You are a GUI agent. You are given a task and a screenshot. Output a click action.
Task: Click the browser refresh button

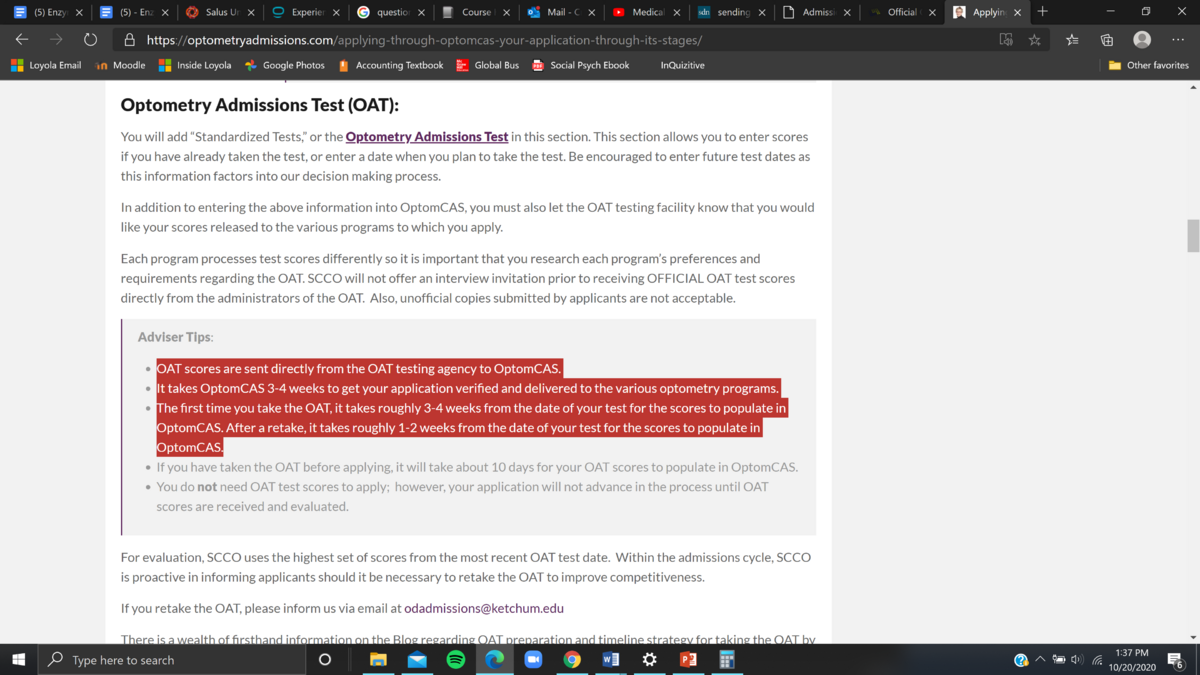(x=90, y=40)
